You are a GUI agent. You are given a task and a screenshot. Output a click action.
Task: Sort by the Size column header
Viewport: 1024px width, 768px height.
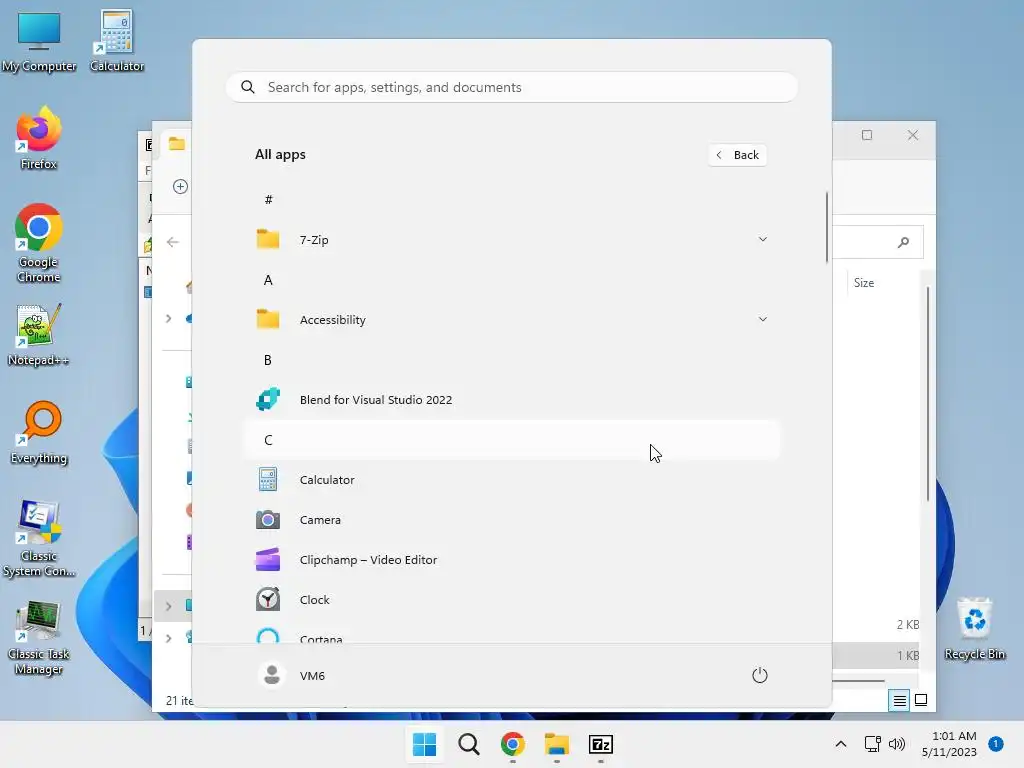pyautogui.click(x=864, y=283)
